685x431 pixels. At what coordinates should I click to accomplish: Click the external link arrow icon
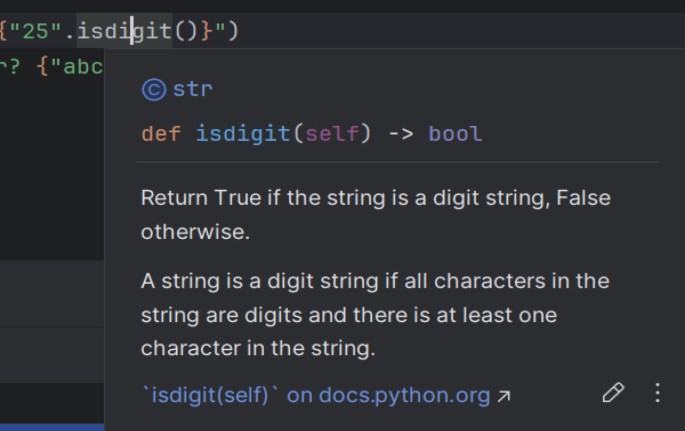[504, 396]
